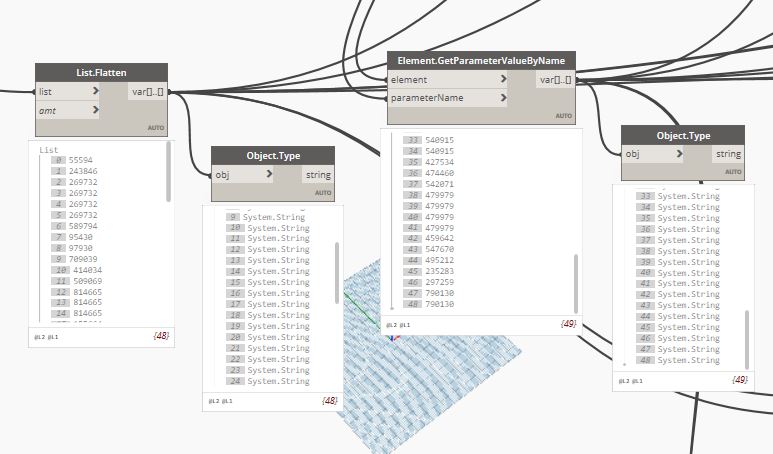This screenshot has width=773, height=454.
Task: Click the Element.GetParameterValueByName var[]..[] output port
Action: click(x=555, y=80)
